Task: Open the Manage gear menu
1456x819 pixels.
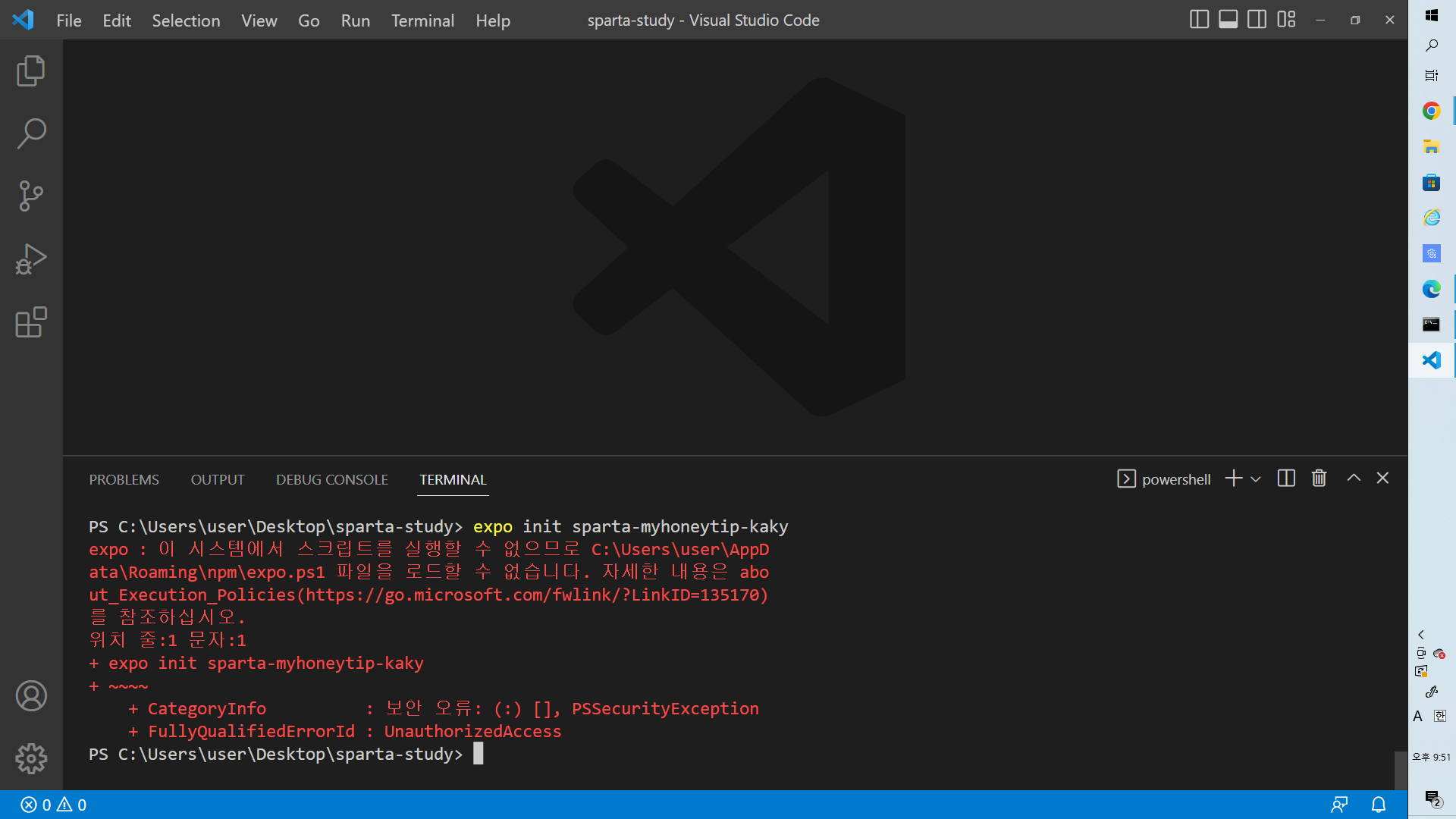Action: coord(31,758)
